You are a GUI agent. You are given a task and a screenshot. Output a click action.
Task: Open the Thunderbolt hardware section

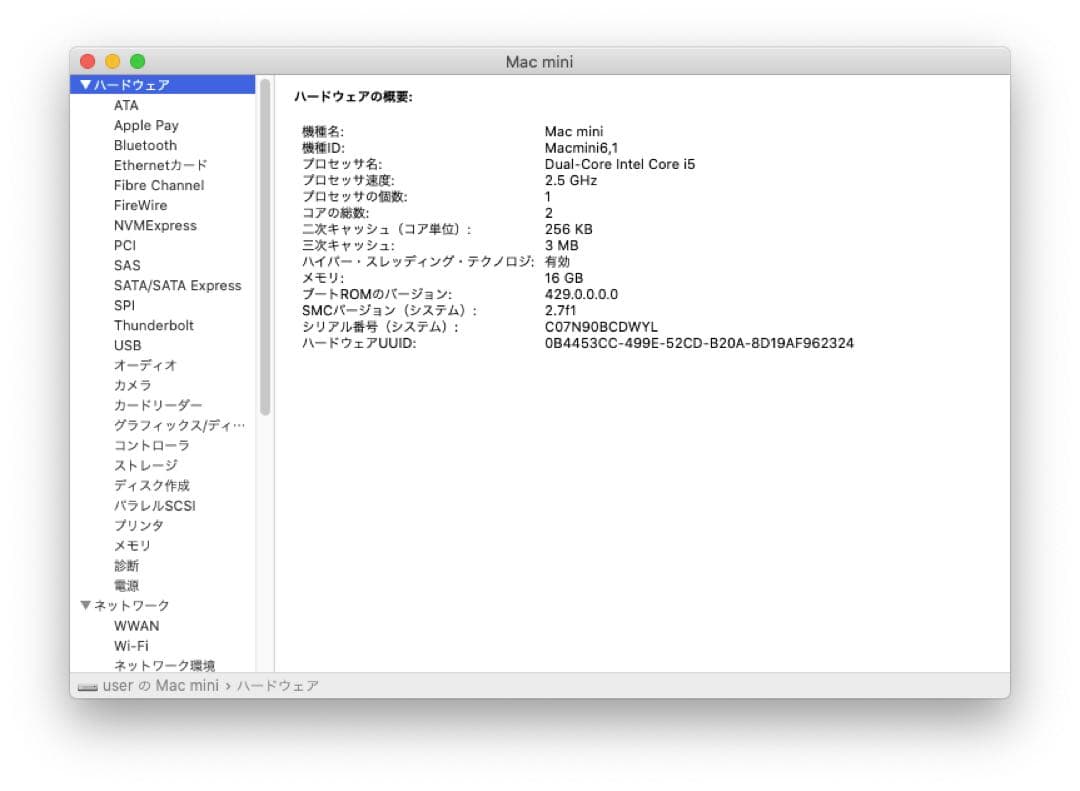(154, 325)
